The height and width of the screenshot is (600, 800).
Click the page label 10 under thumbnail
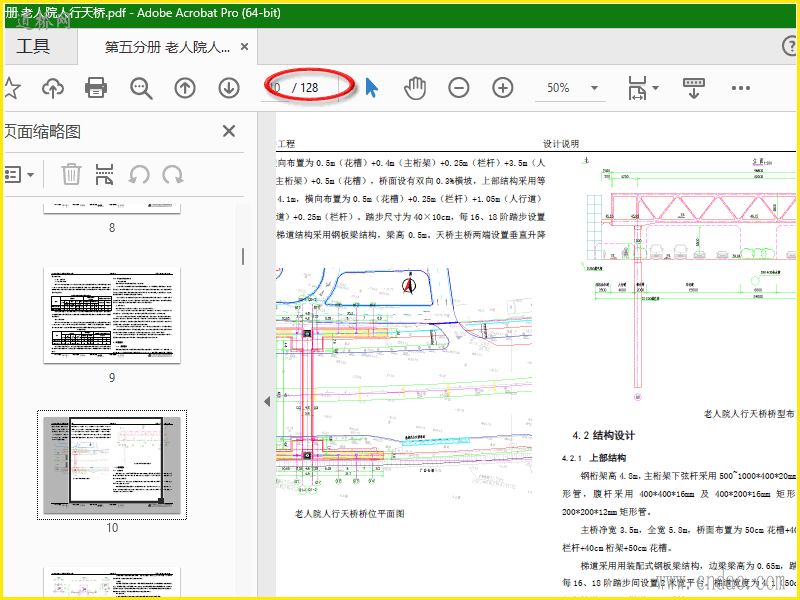click(112, 528)
